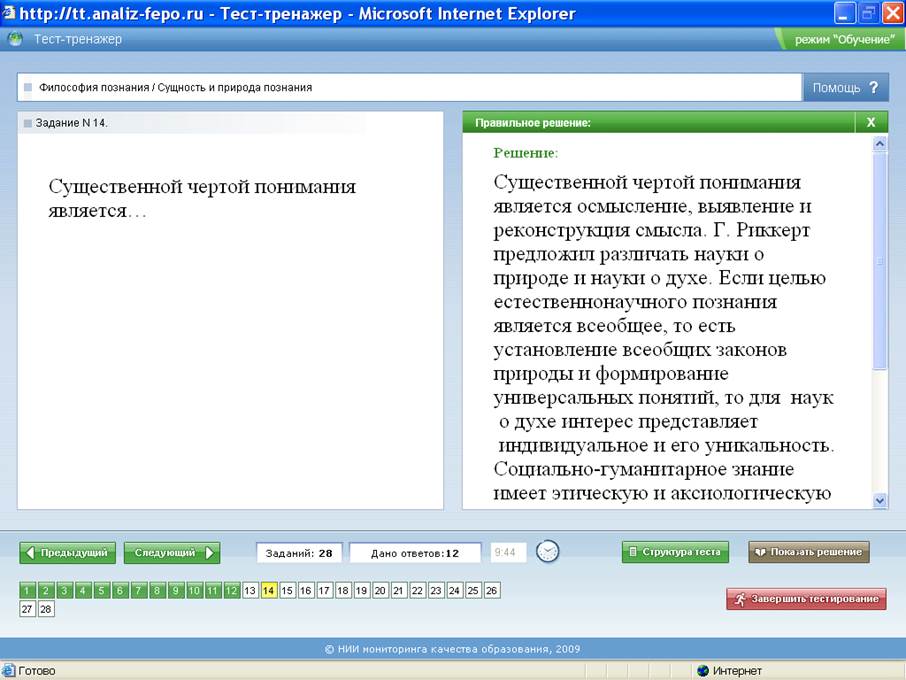Click the Заданий: 28 counter
This screenshot has width=906, height=680.
[299, 553]
